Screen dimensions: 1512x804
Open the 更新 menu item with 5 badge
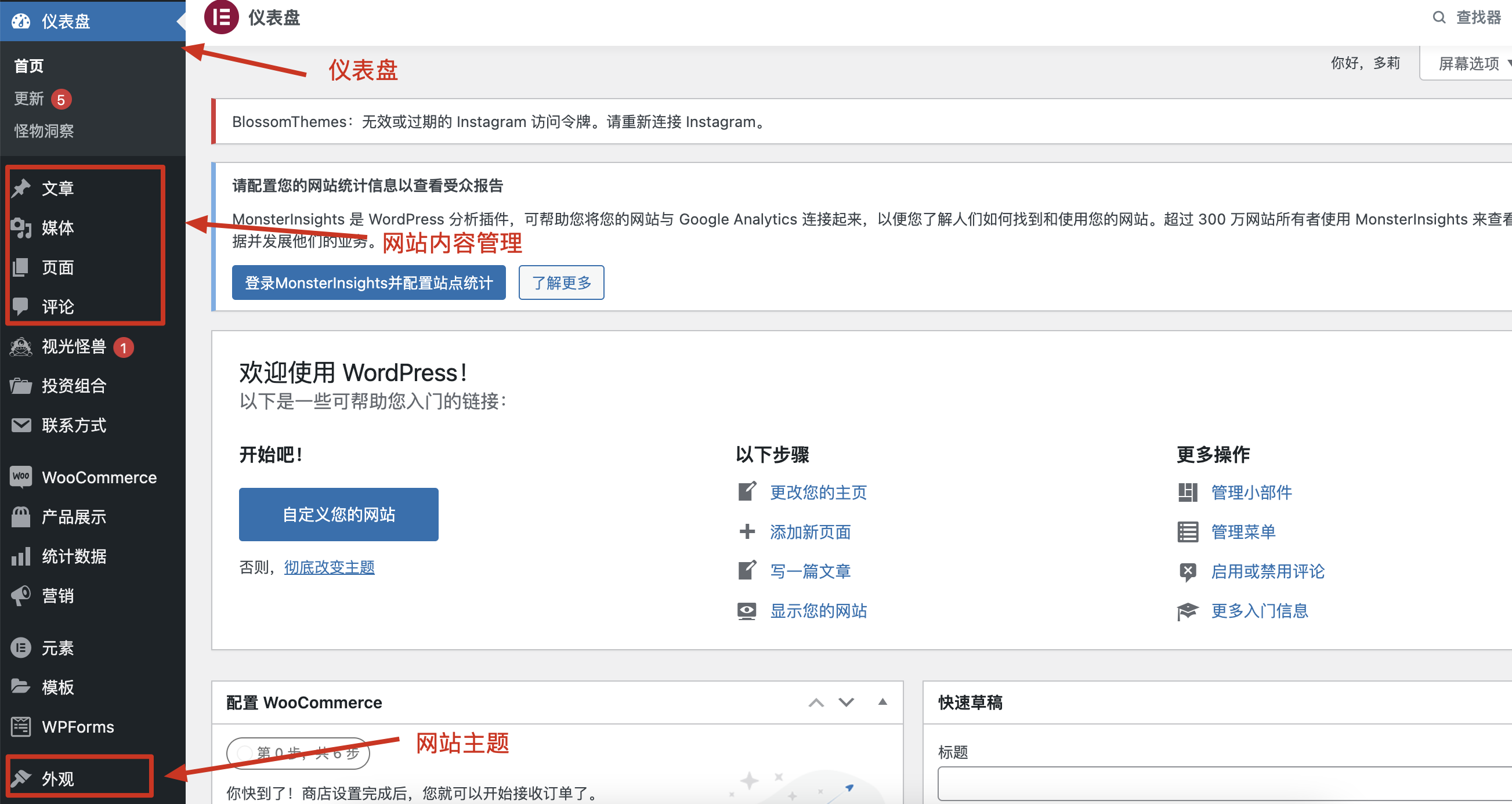[42, 99]
